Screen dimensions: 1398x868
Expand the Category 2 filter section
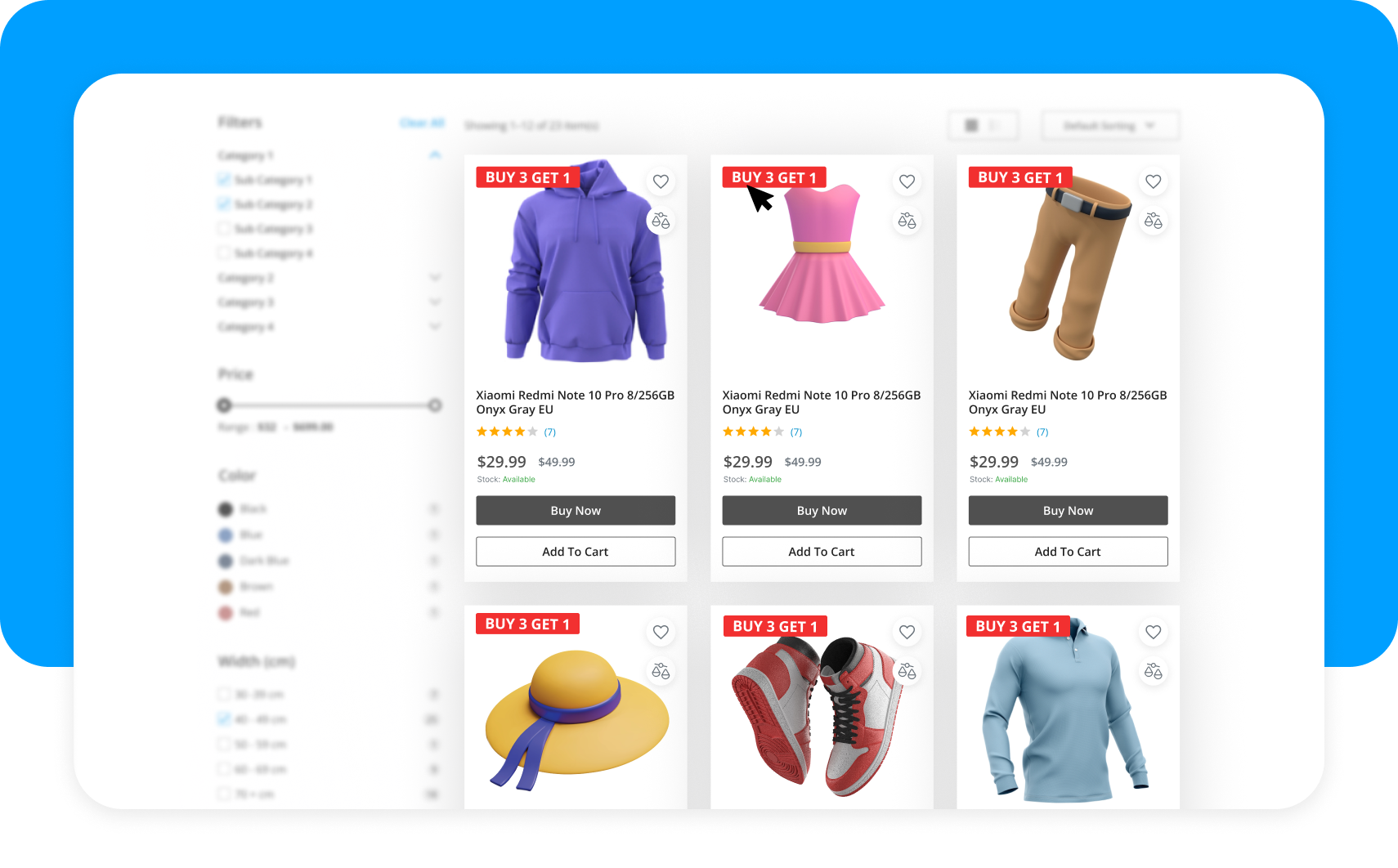435,278
